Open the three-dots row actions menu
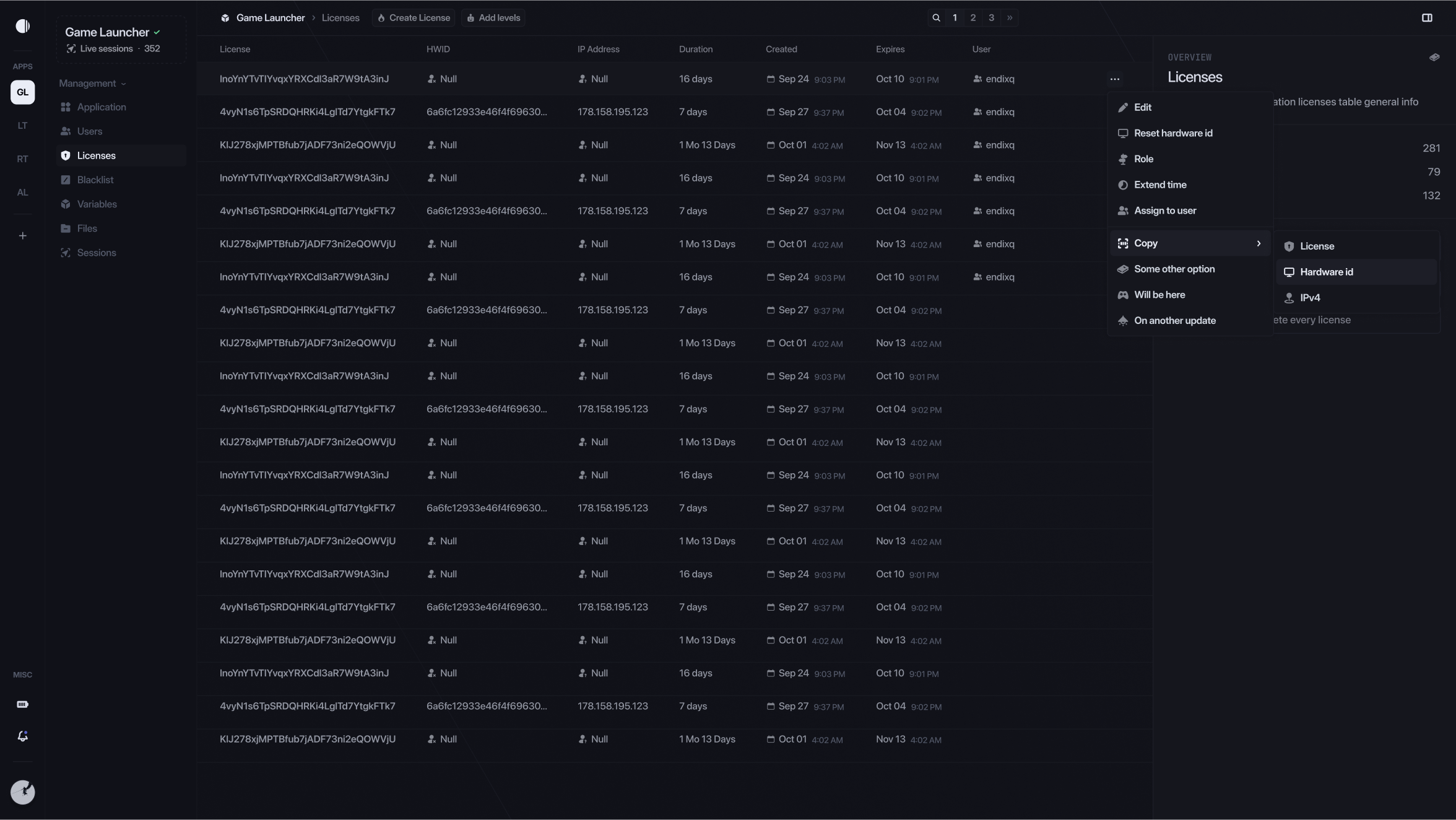The height and width of the screenshot is (820, 1456). 1114,79
